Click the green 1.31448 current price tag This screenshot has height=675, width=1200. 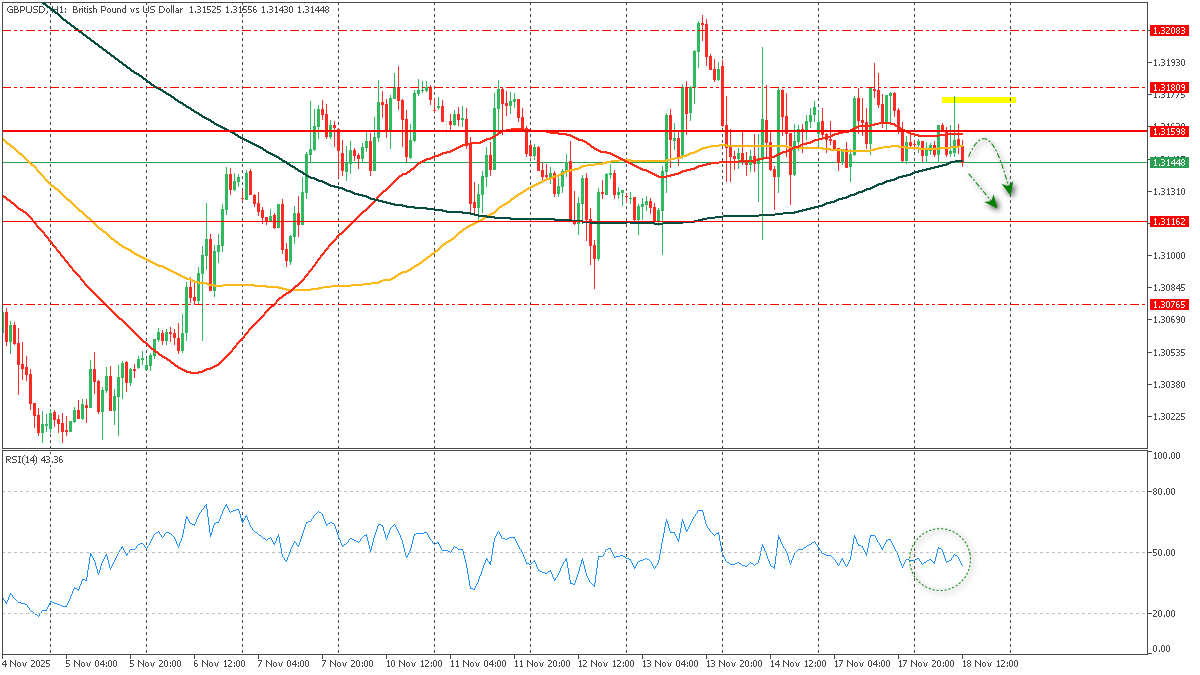point(1168,162)
